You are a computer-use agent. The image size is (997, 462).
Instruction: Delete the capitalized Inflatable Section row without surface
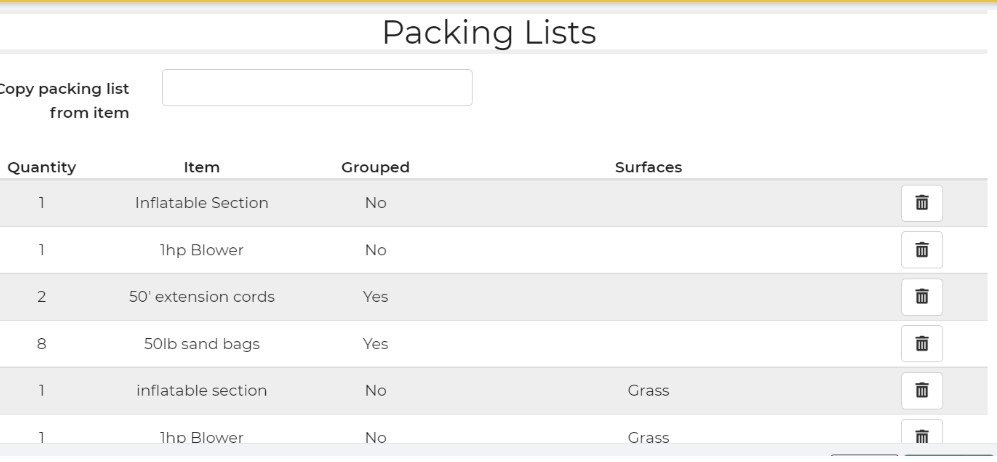pos(921,203)
